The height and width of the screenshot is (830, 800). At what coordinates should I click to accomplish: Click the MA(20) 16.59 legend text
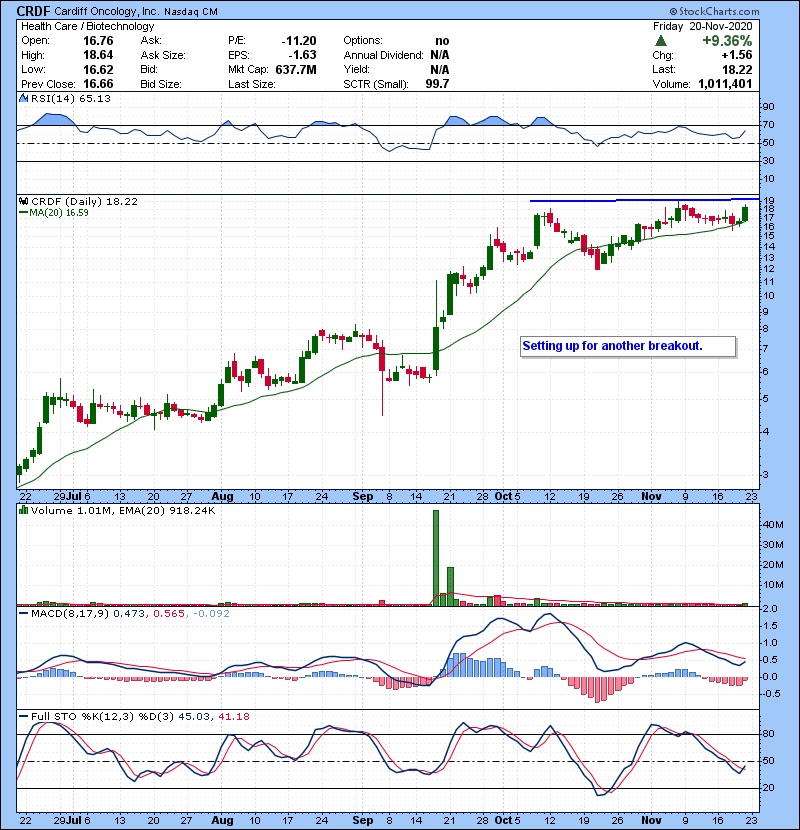pyautogui.click(x=59, y=213)
